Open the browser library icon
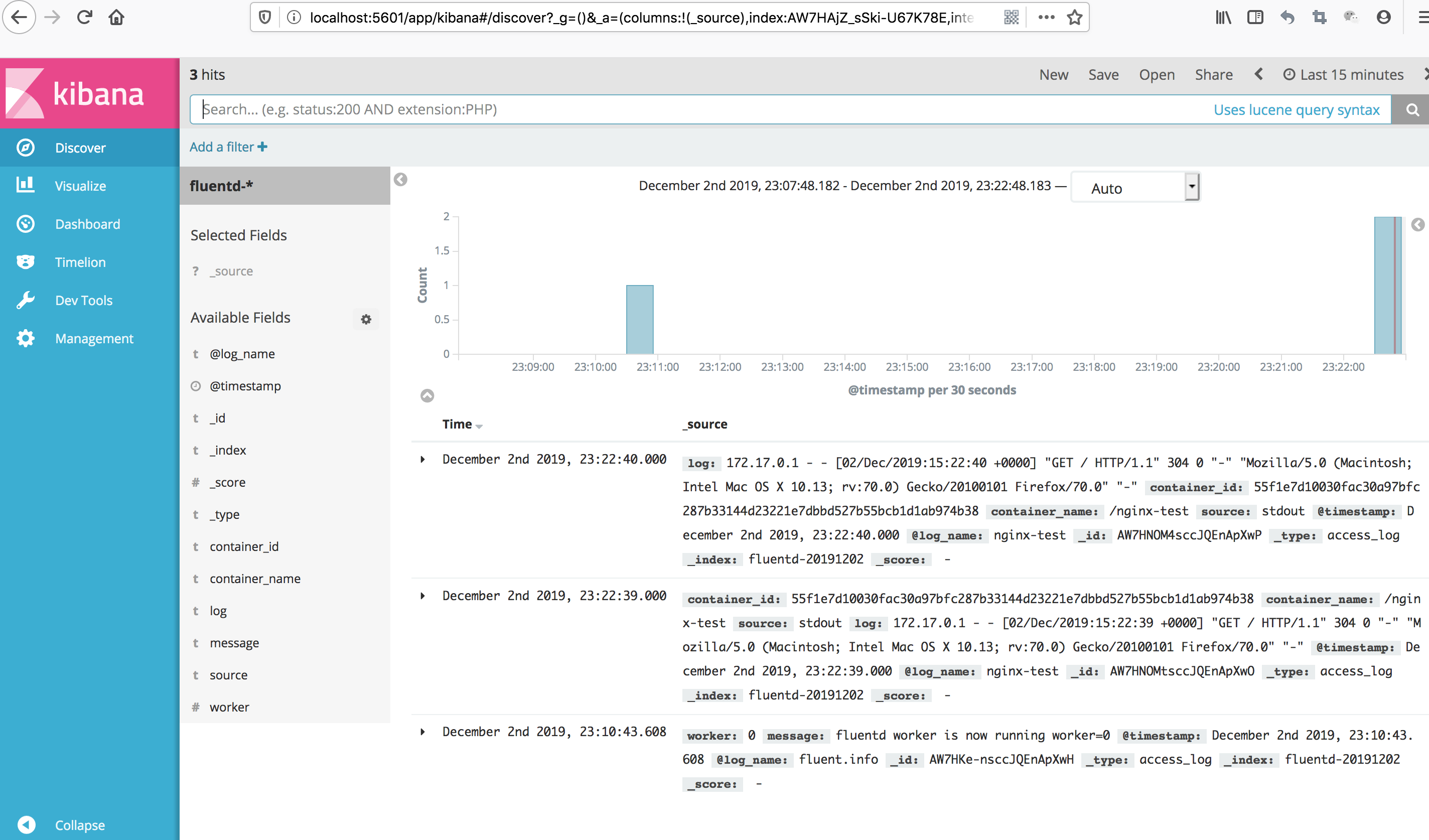Viewport: 1429px width, 840px height. click(x=1223, y=18)
